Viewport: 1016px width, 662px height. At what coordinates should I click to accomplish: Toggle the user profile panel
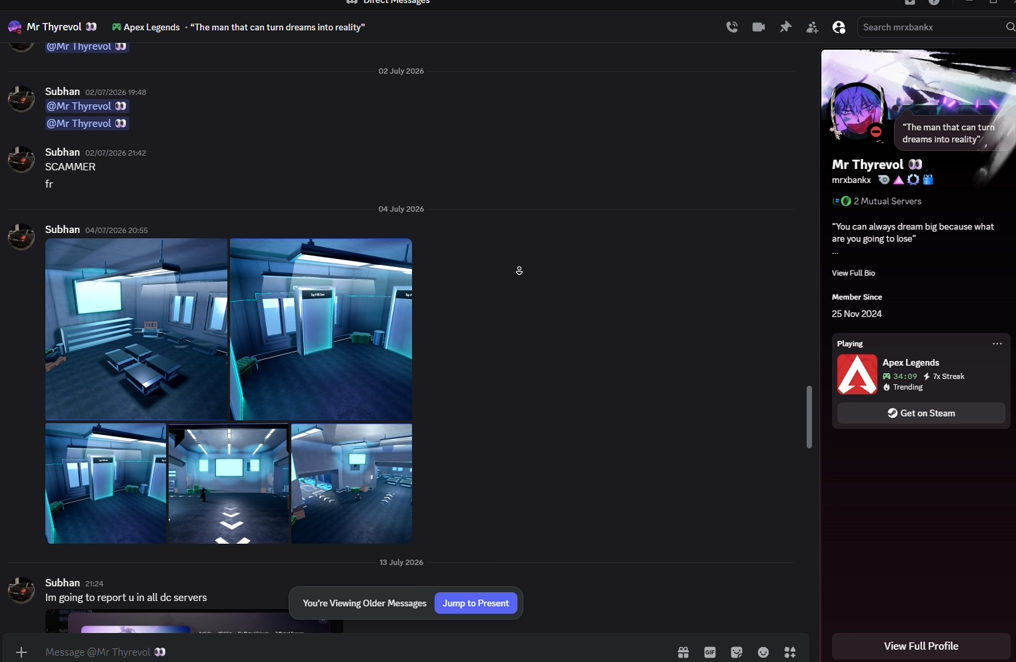(838, 27)
